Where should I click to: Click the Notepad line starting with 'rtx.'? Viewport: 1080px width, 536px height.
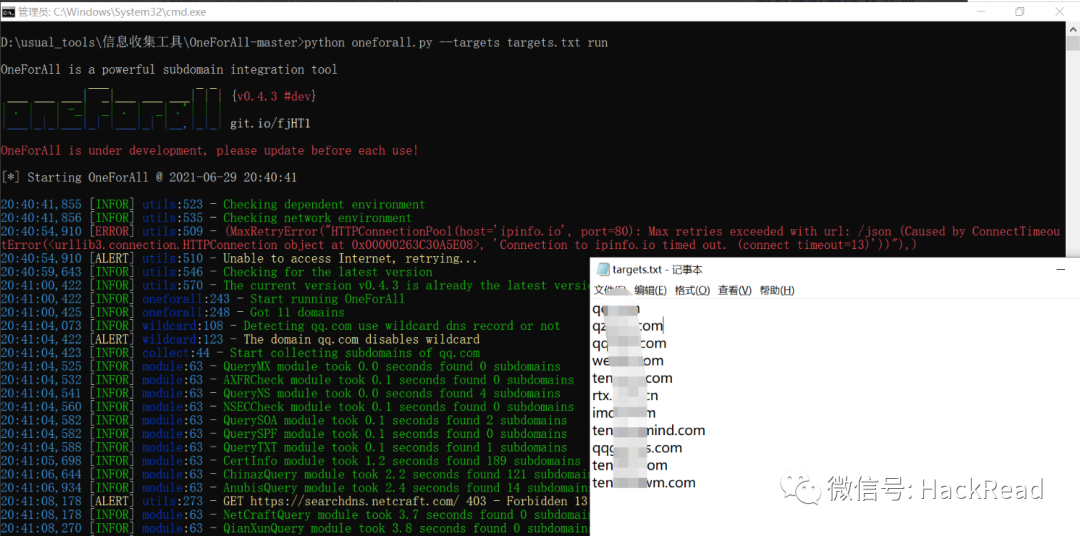(x=625, y=395)
